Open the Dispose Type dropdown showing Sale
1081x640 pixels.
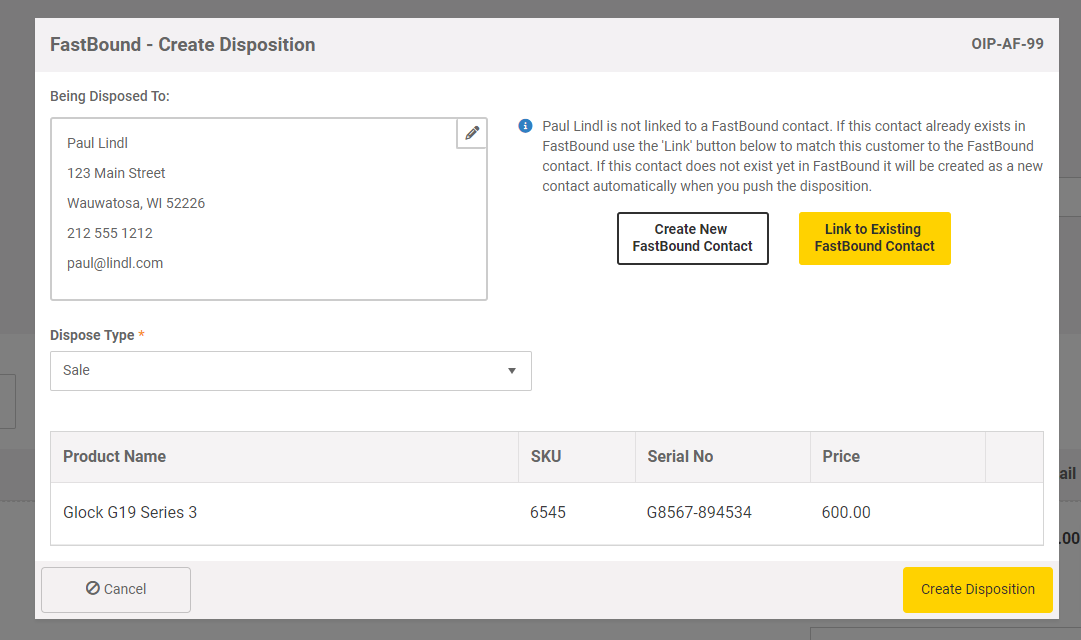click(x=291, y=371)
